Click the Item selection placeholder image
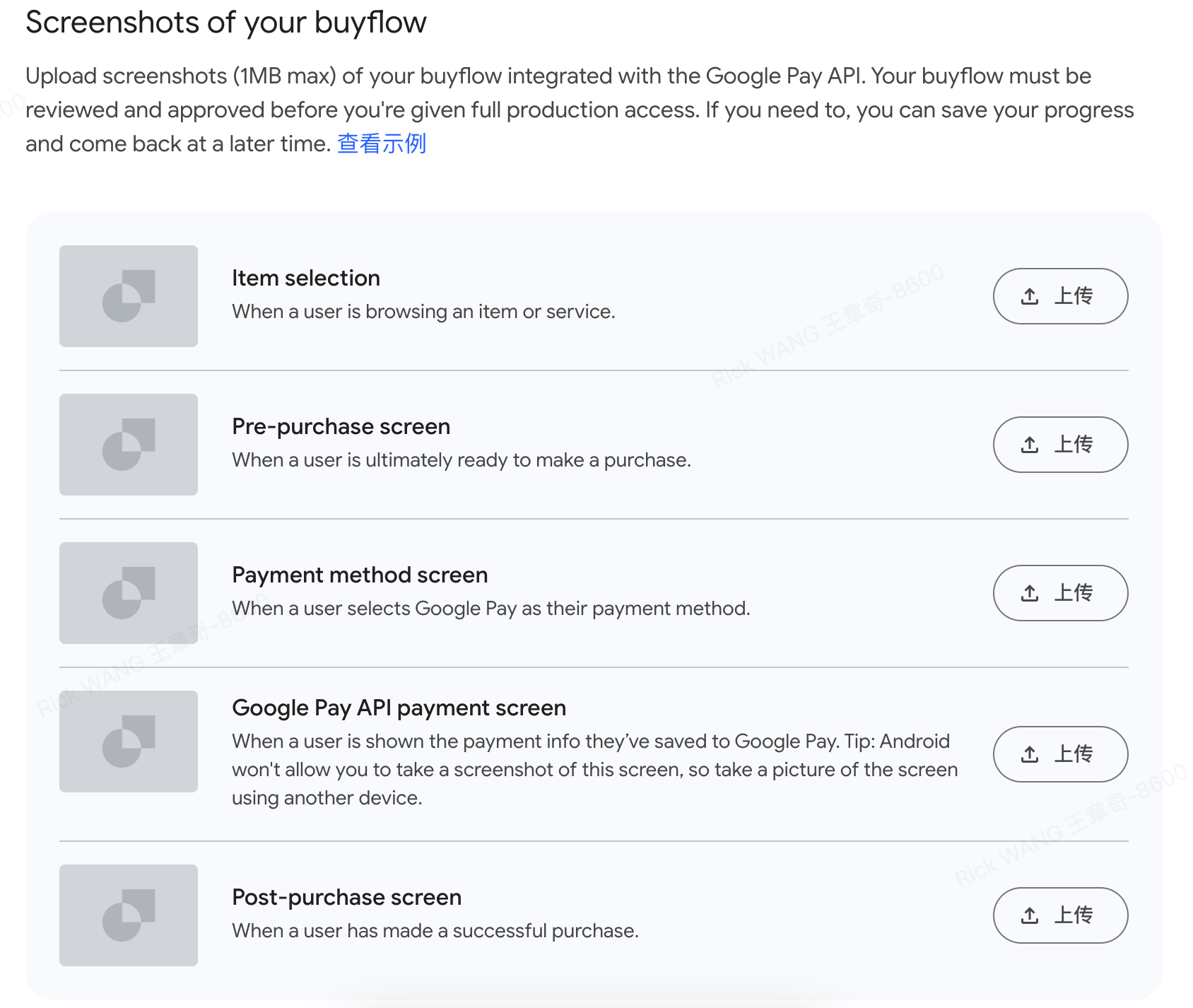This screenshot has width=1193, height=1008. [x=129, y=296]
